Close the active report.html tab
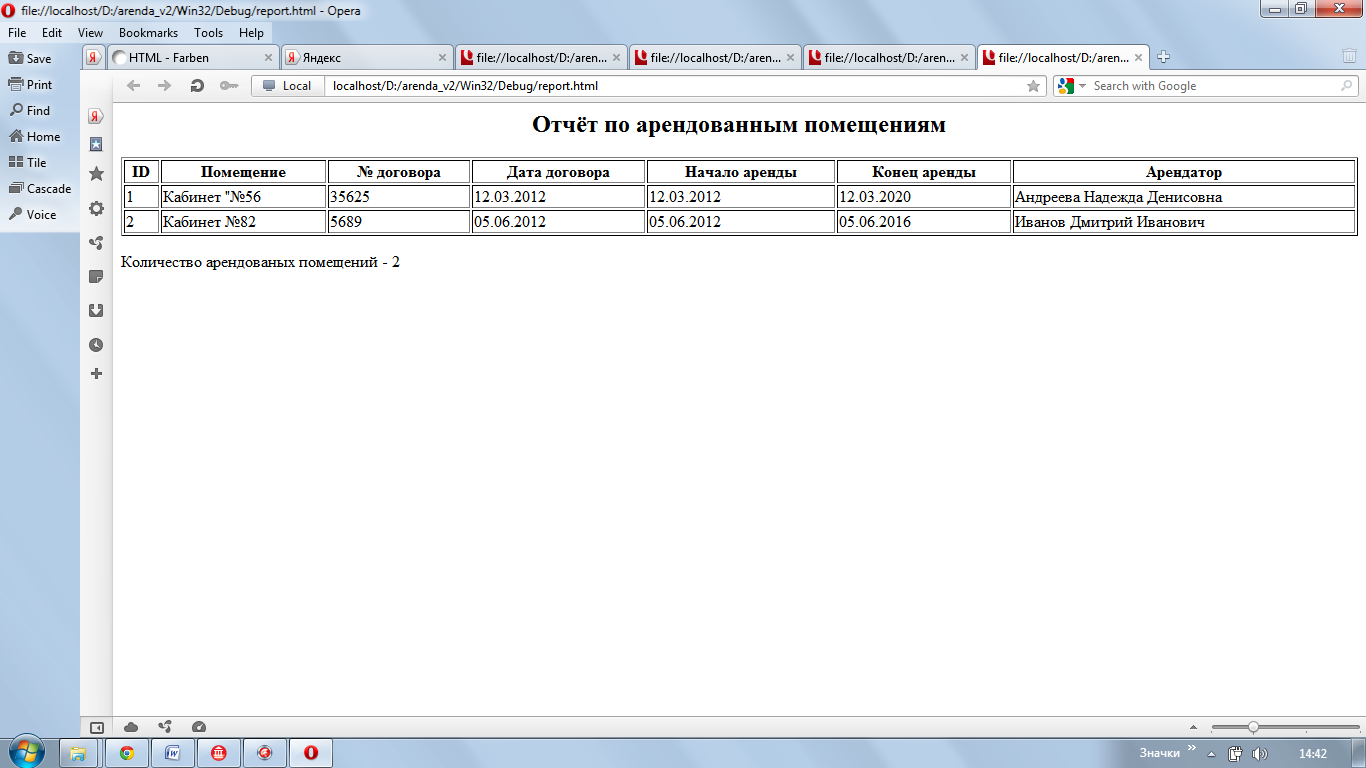 tap(1138, 58)
